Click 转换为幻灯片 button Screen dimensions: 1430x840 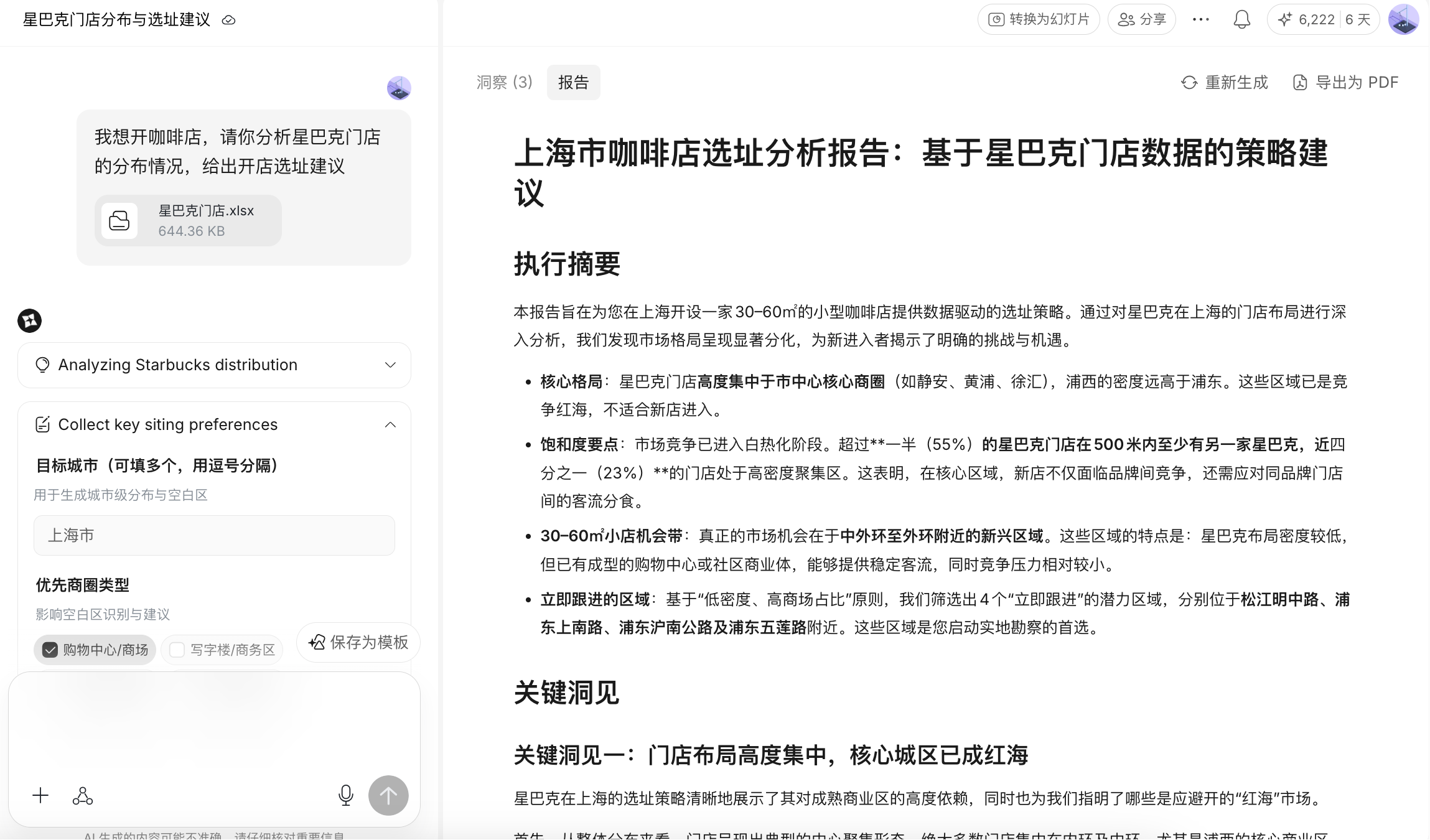click(1039, 19)
